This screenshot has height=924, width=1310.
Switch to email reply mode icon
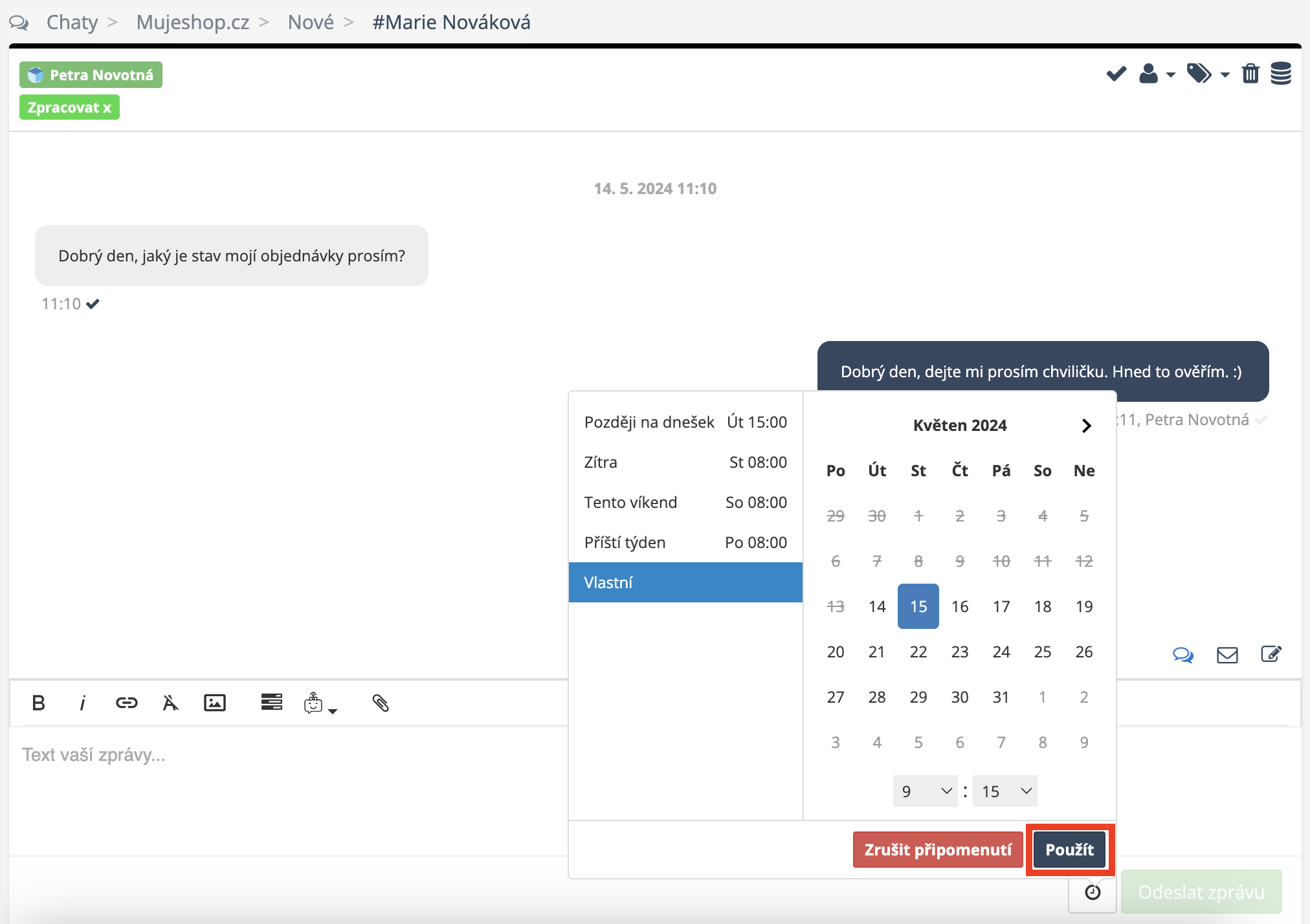(x=1227, y=655)
